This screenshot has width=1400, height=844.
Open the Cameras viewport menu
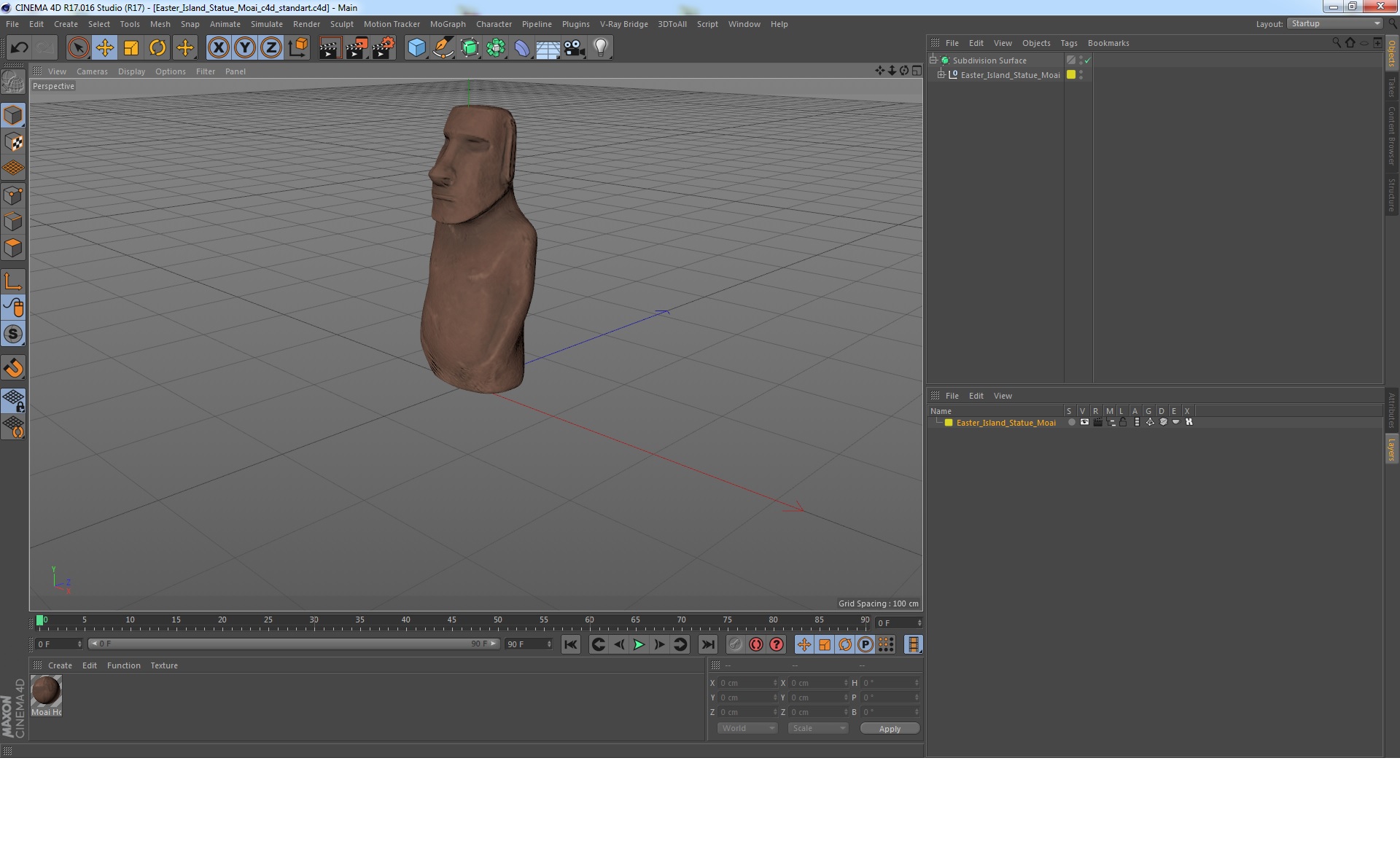tap(92, 71)
